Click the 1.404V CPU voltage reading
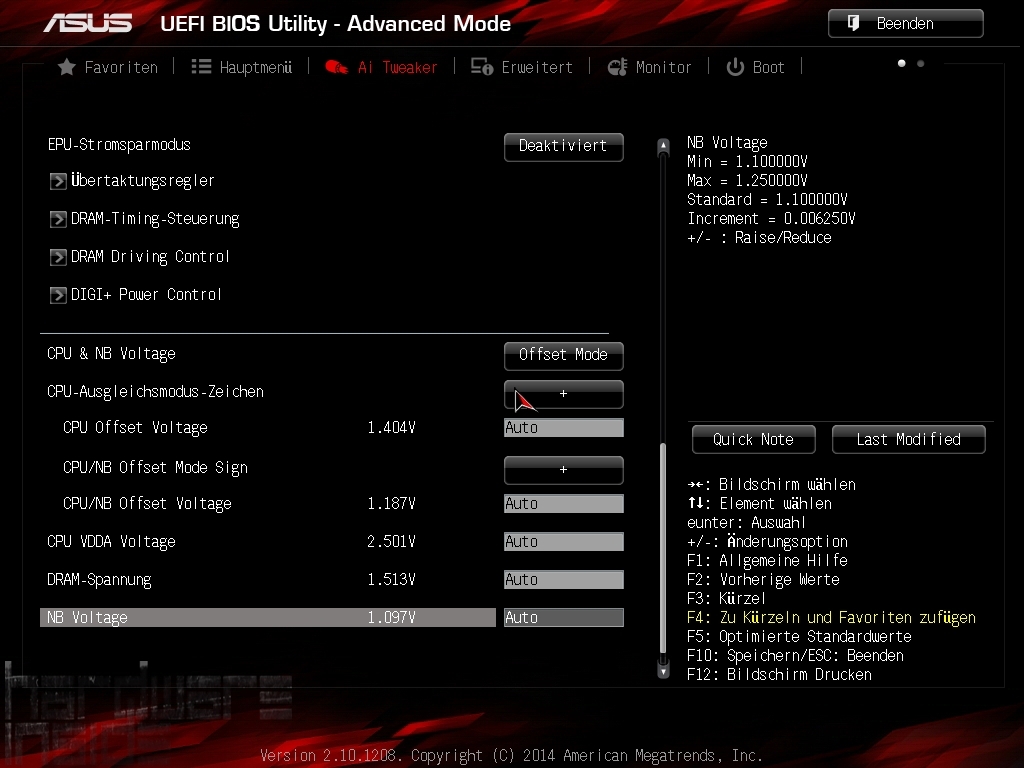 (x=391, y=428)
